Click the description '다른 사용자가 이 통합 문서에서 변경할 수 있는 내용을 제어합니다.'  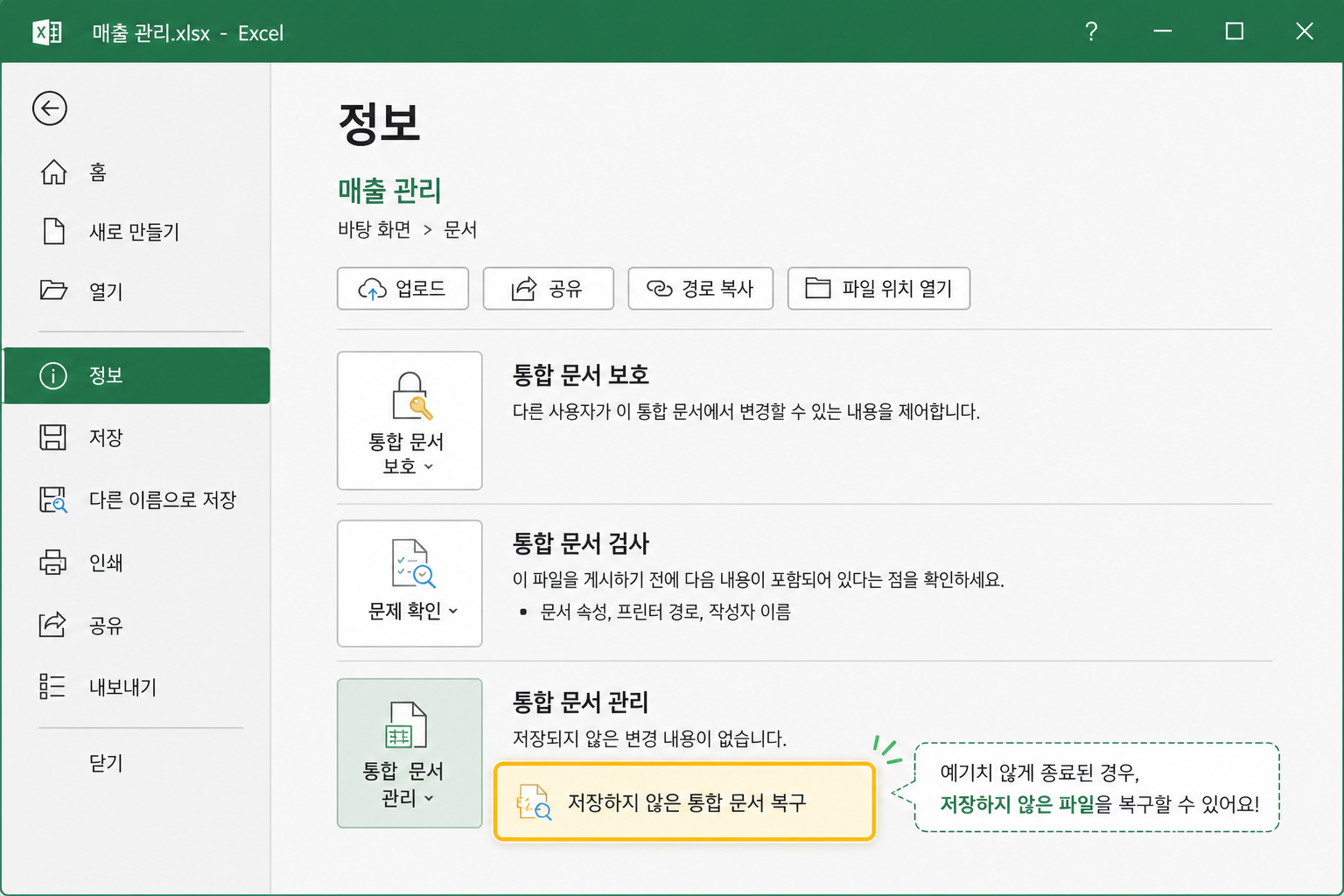pos(746,411)
